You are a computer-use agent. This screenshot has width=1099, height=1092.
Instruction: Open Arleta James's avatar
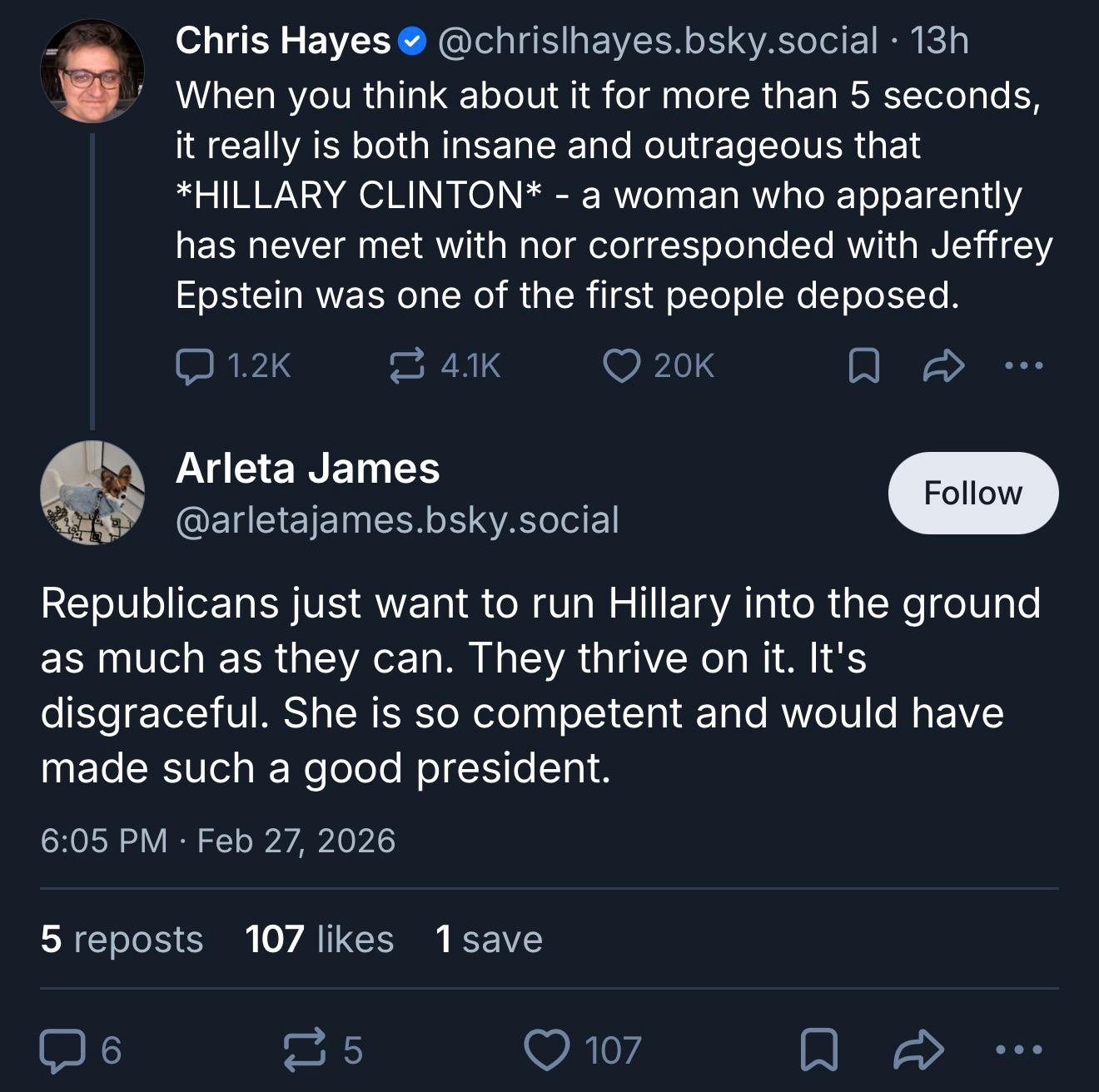tap(92, 493)
